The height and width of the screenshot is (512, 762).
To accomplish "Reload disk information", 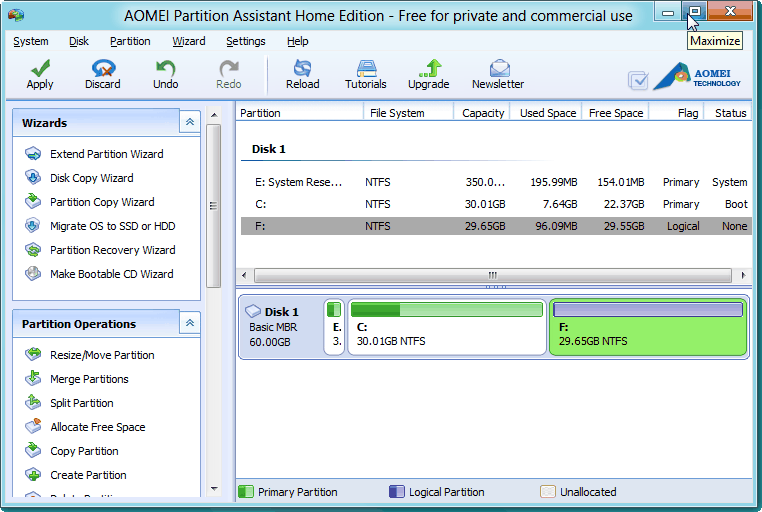I will [x=302, y=75].
